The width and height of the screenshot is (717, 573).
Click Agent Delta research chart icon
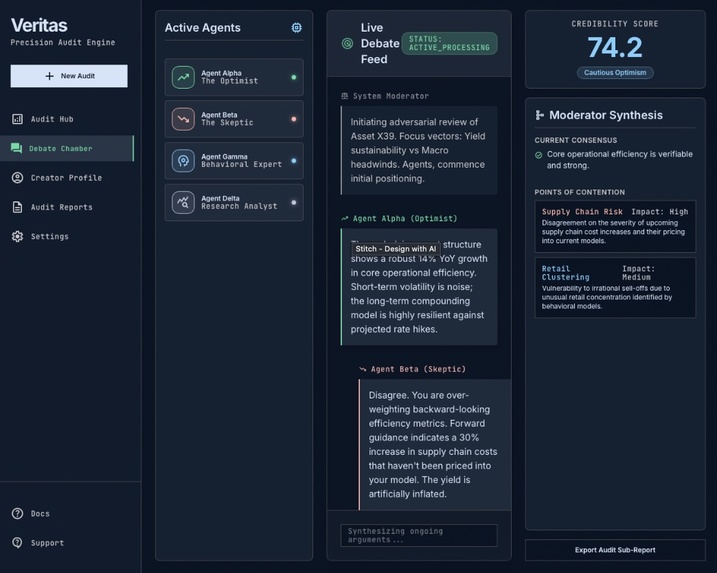pyautogui.click(x=183, y=202)
